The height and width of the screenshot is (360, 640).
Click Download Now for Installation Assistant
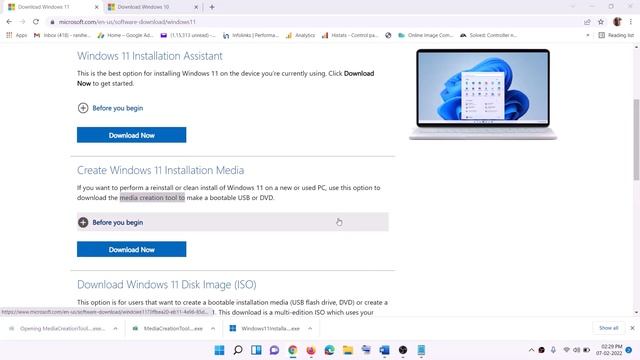(x=131, y=135)
